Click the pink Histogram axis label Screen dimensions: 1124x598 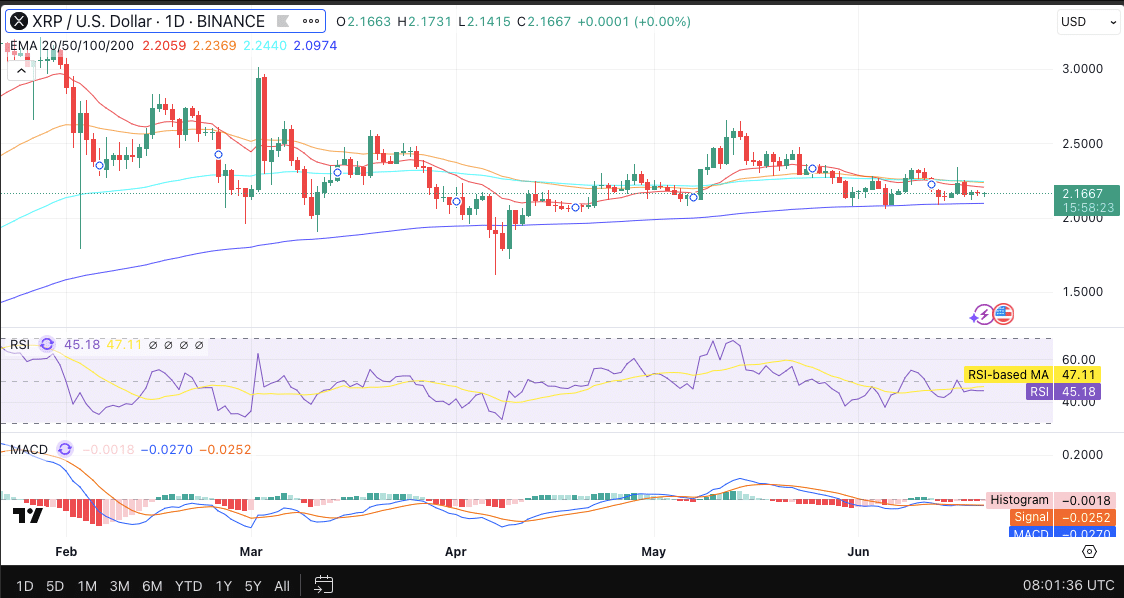1051,500
